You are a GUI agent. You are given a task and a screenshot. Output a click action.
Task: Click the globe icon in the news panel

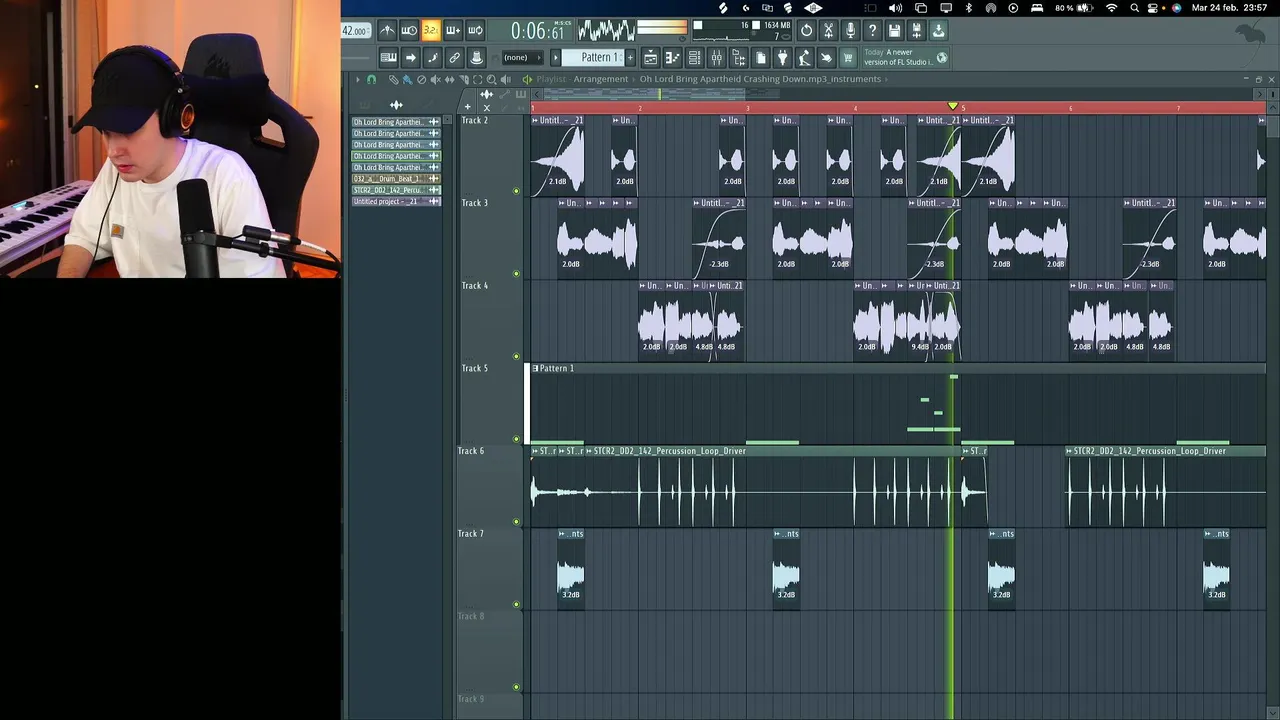(x=942, y=57)
